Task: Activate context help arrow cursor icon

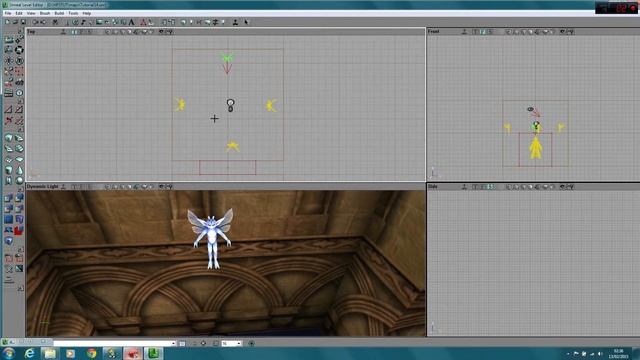Action: click(x=246, y=22)
